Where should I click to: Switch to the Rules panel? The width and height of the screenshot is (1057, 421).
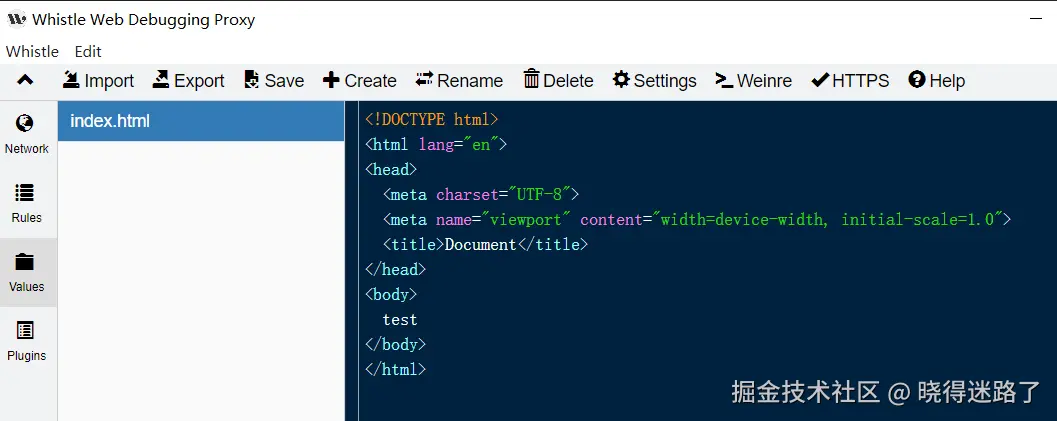click(x=26, y=203)
